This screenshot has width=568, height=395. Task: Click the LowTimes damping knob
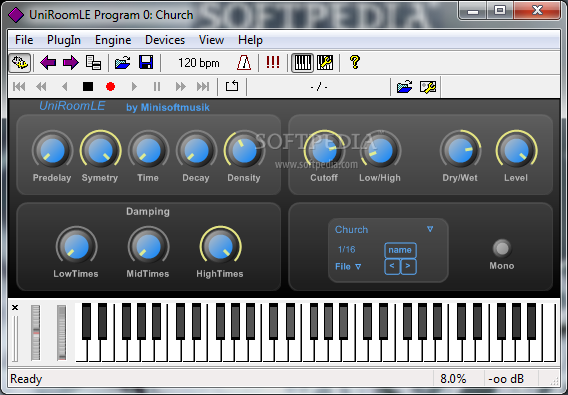point(76,246)
